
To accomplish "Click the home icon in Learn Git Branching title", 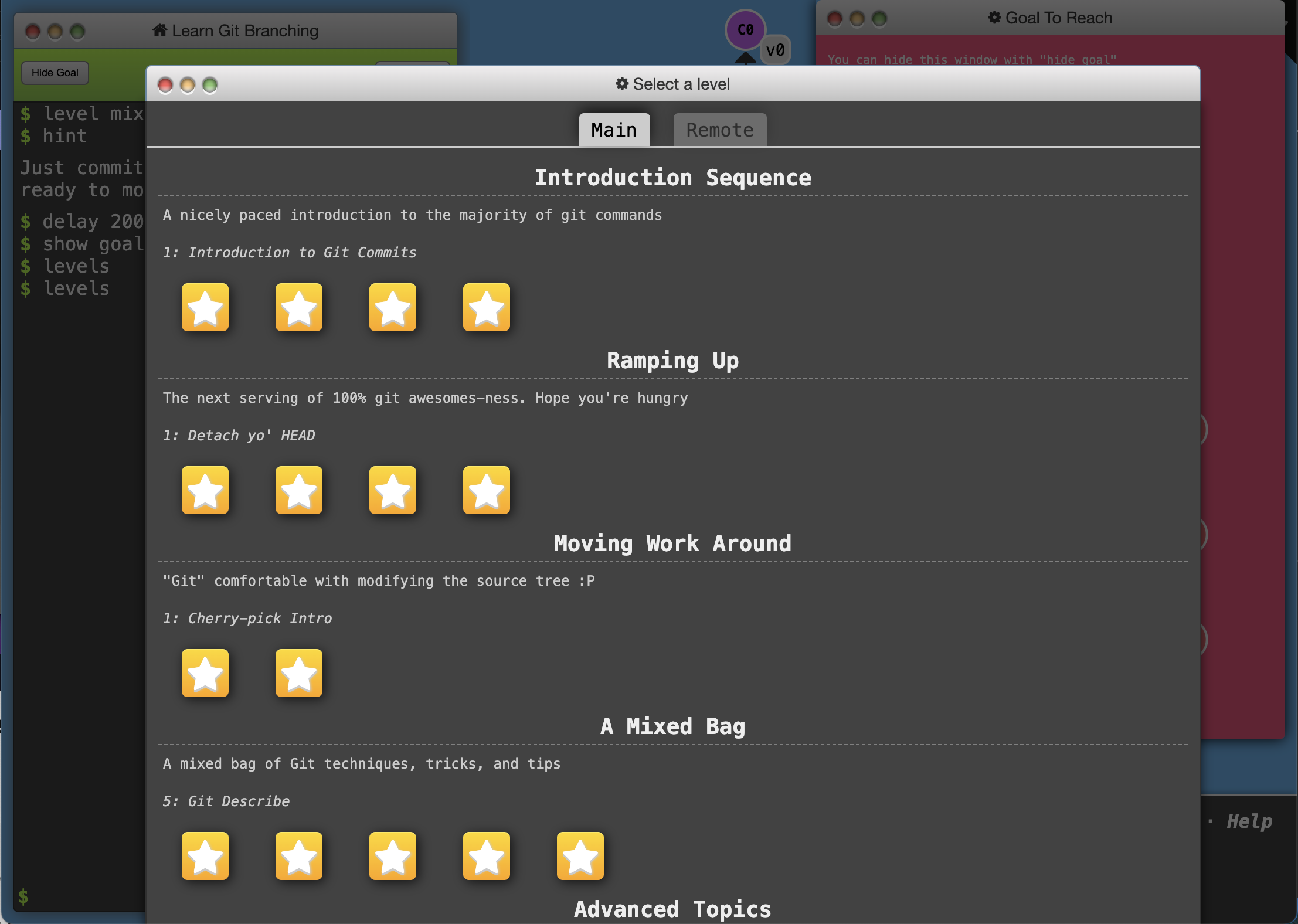I will click(159, 30).
